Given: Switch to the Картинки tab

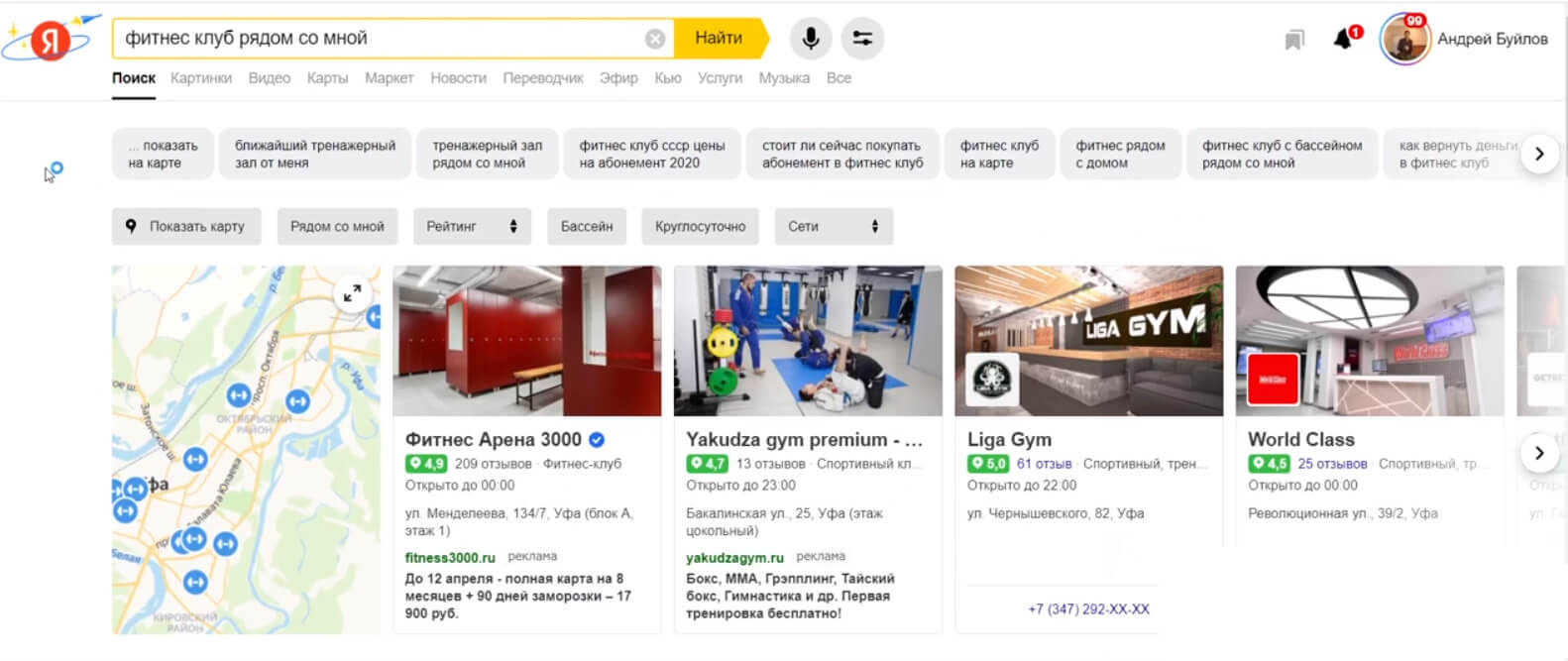Looking at the screenshot, I should pos(201,78).
